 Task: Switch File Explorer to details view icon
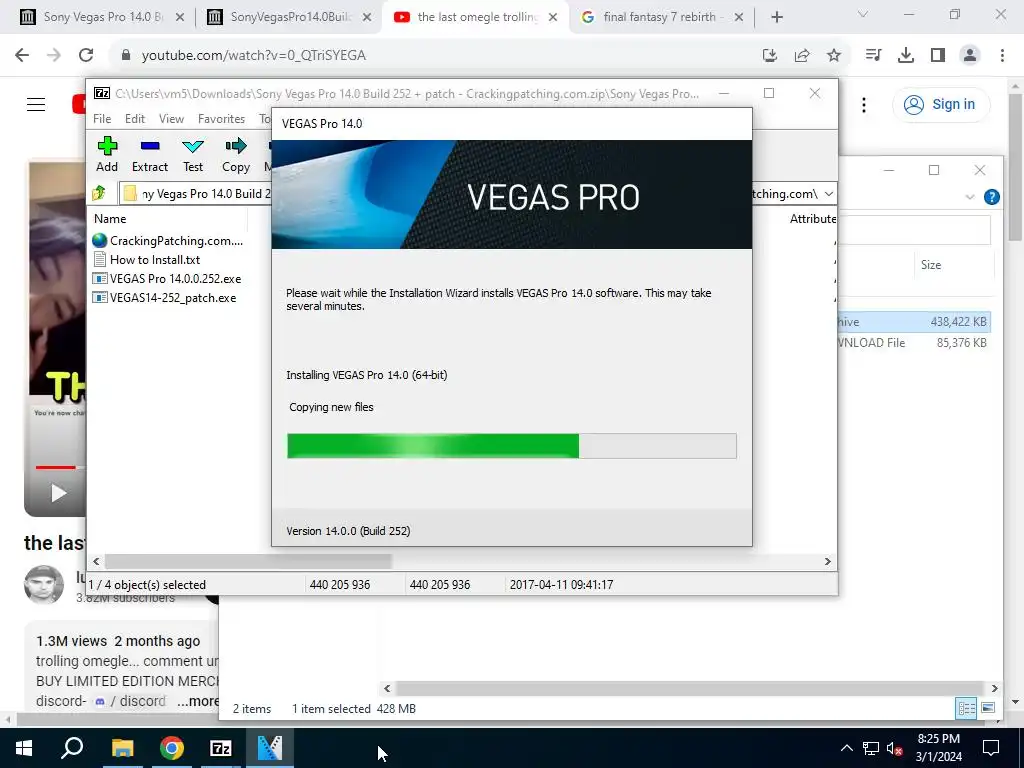[966, 708]
